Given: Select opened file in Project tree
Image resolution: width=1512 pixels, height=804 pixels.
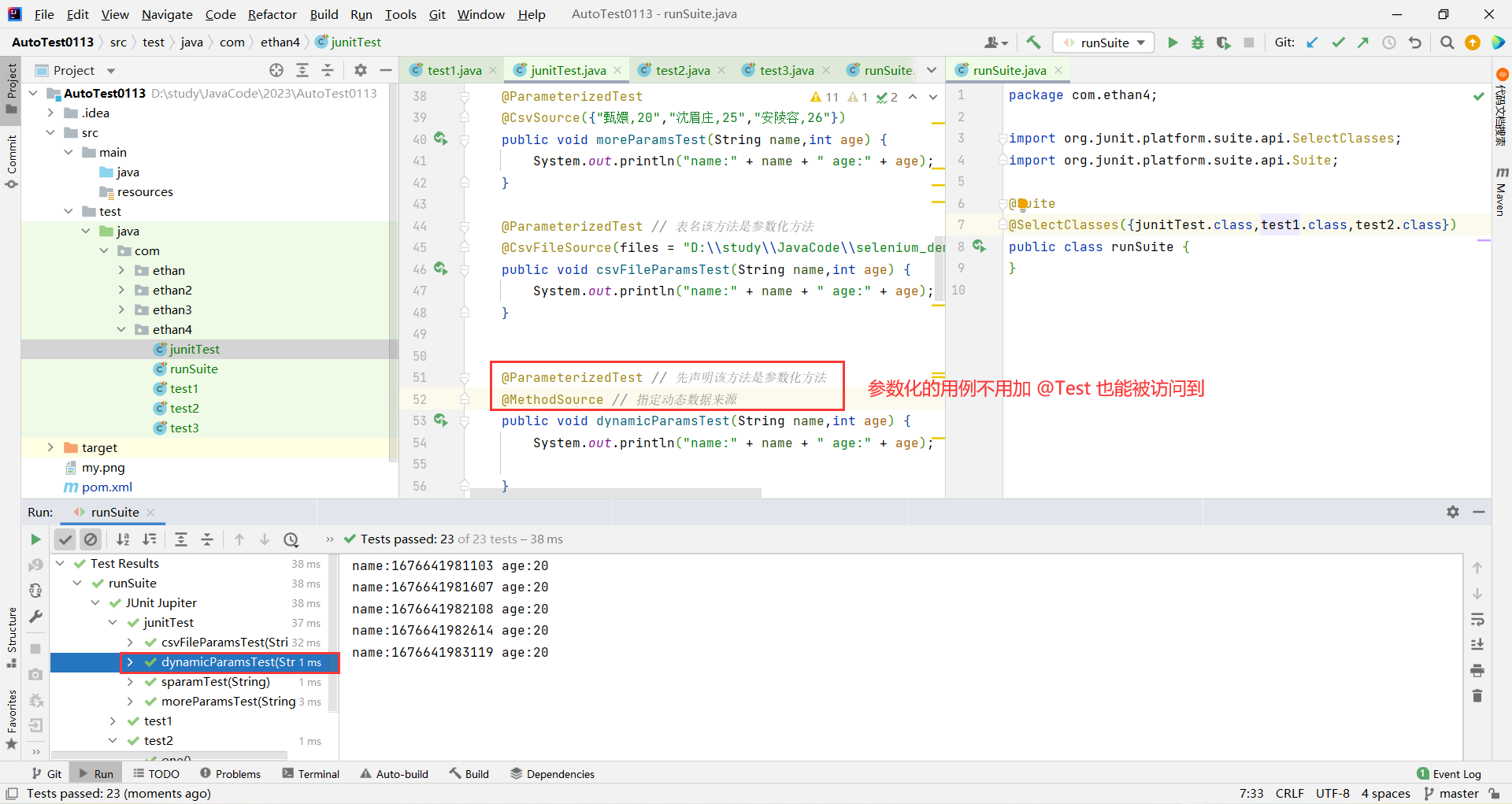Looking at the screenshot, I should point(276,70).
